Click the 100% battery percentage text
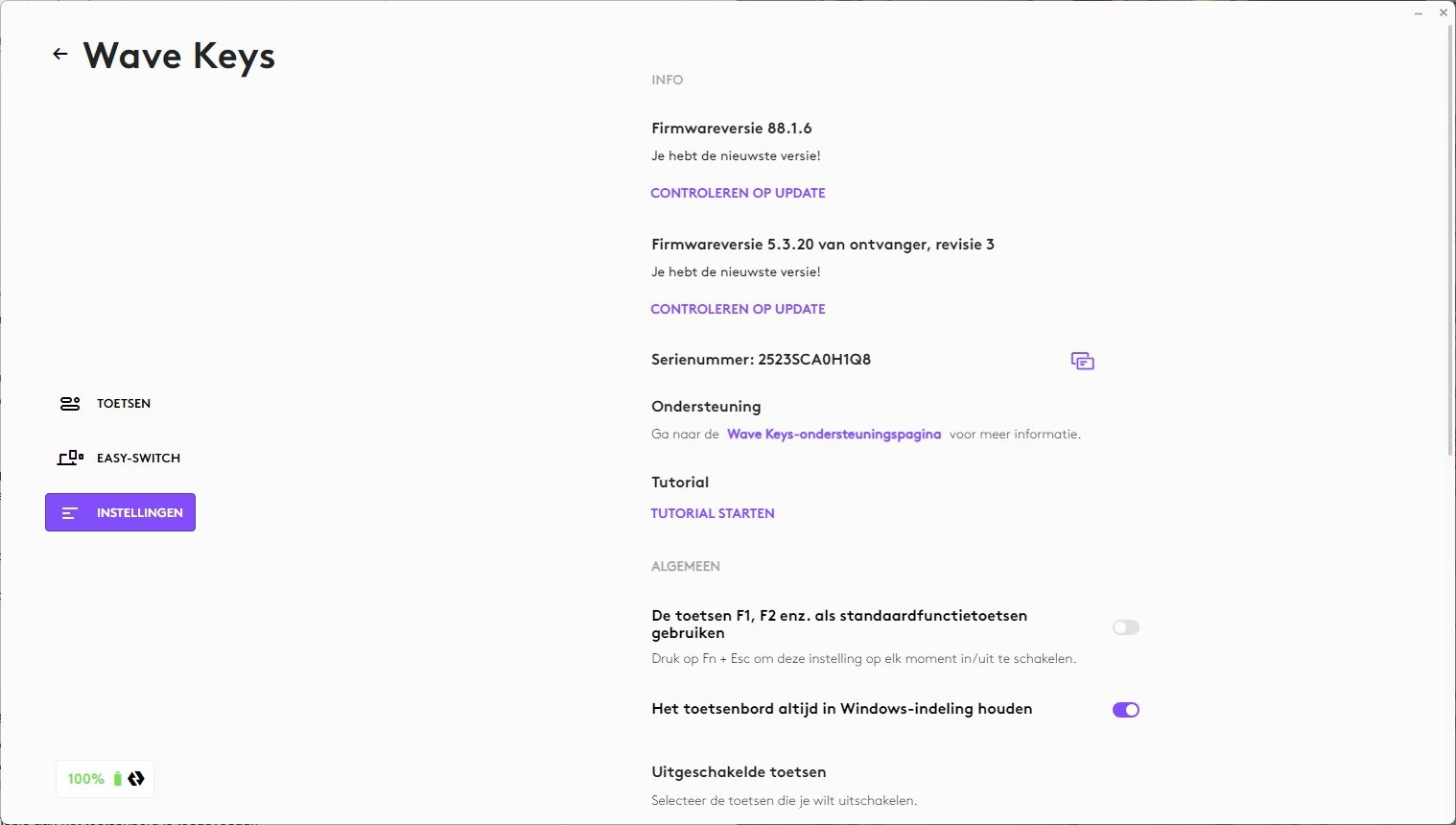 (x=85, y=779)
